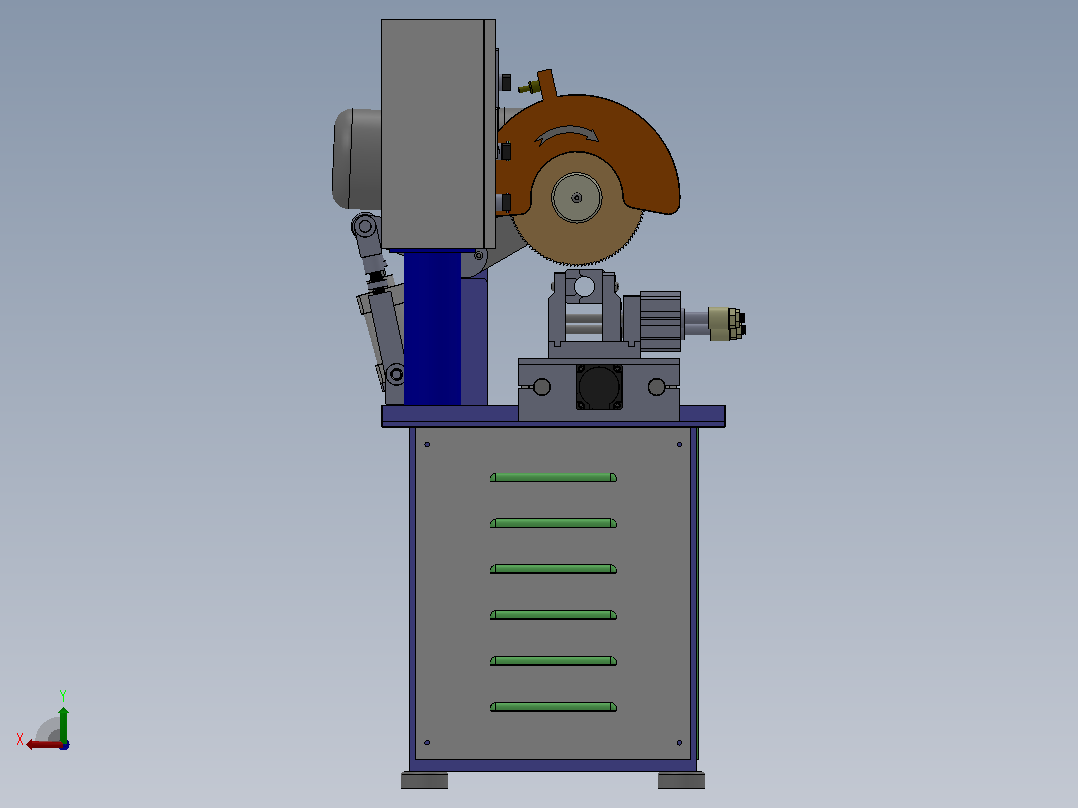
Task: Click the red "X" axis label
Action: click(20, 740)
